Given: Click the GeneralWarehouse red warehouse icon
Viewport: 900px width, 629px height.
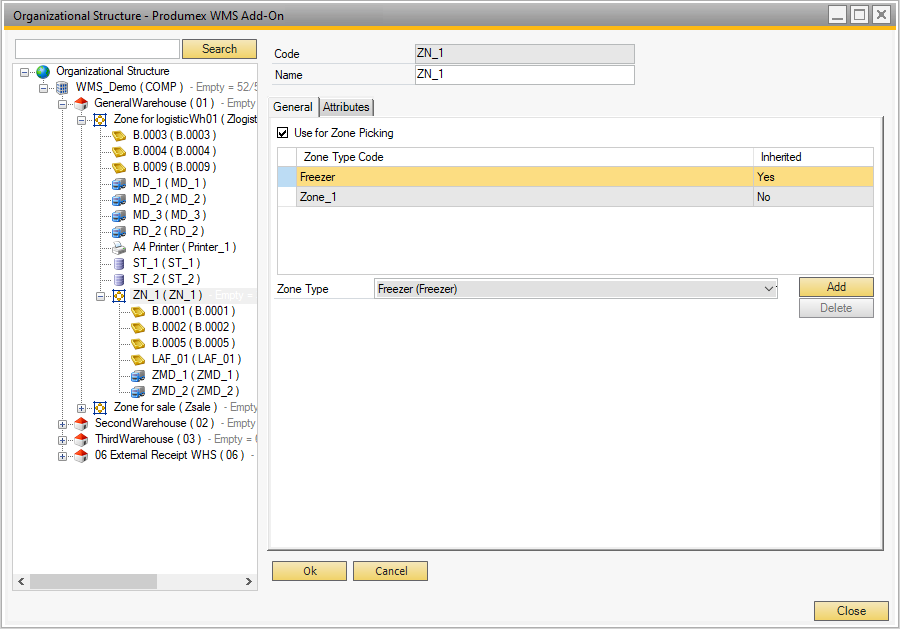Looking at the screenshot, I should pos(81,104).
